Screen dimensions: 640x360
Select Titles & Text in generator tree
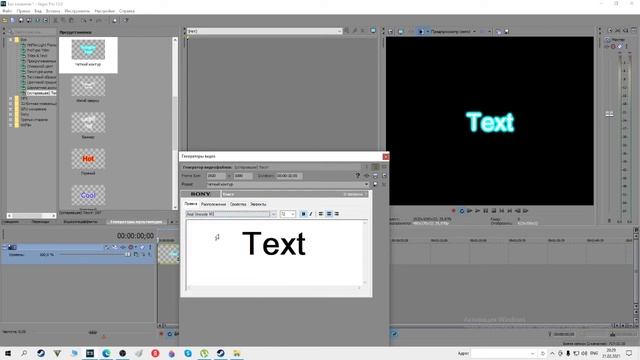(x=38, y=56)
